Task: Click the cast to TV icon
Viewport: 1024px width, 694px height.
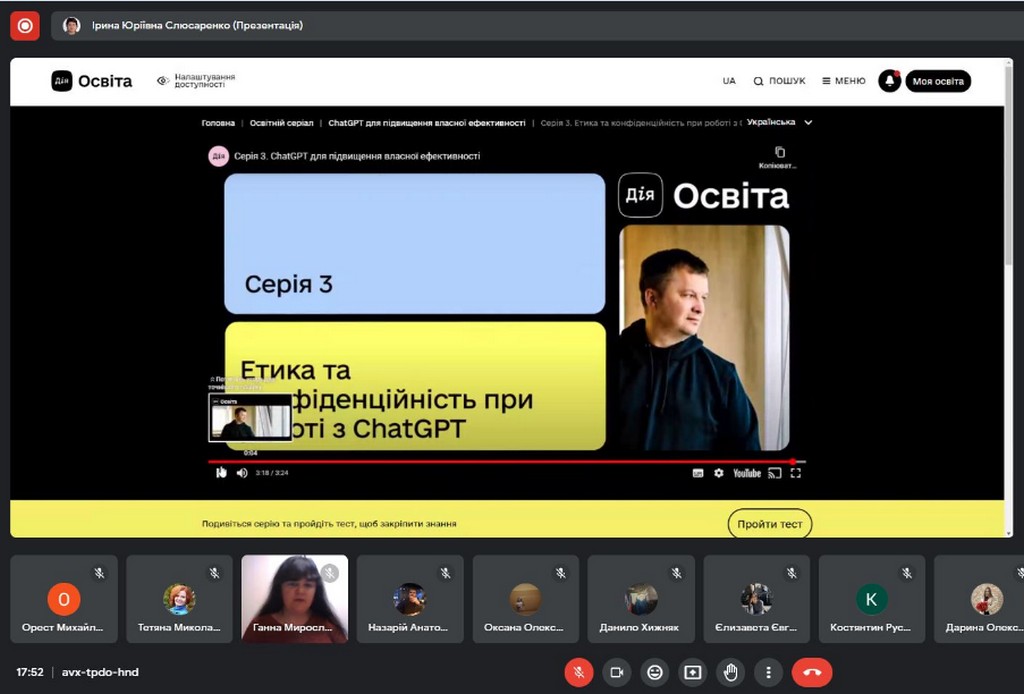Action: click(x=774, y=473)
